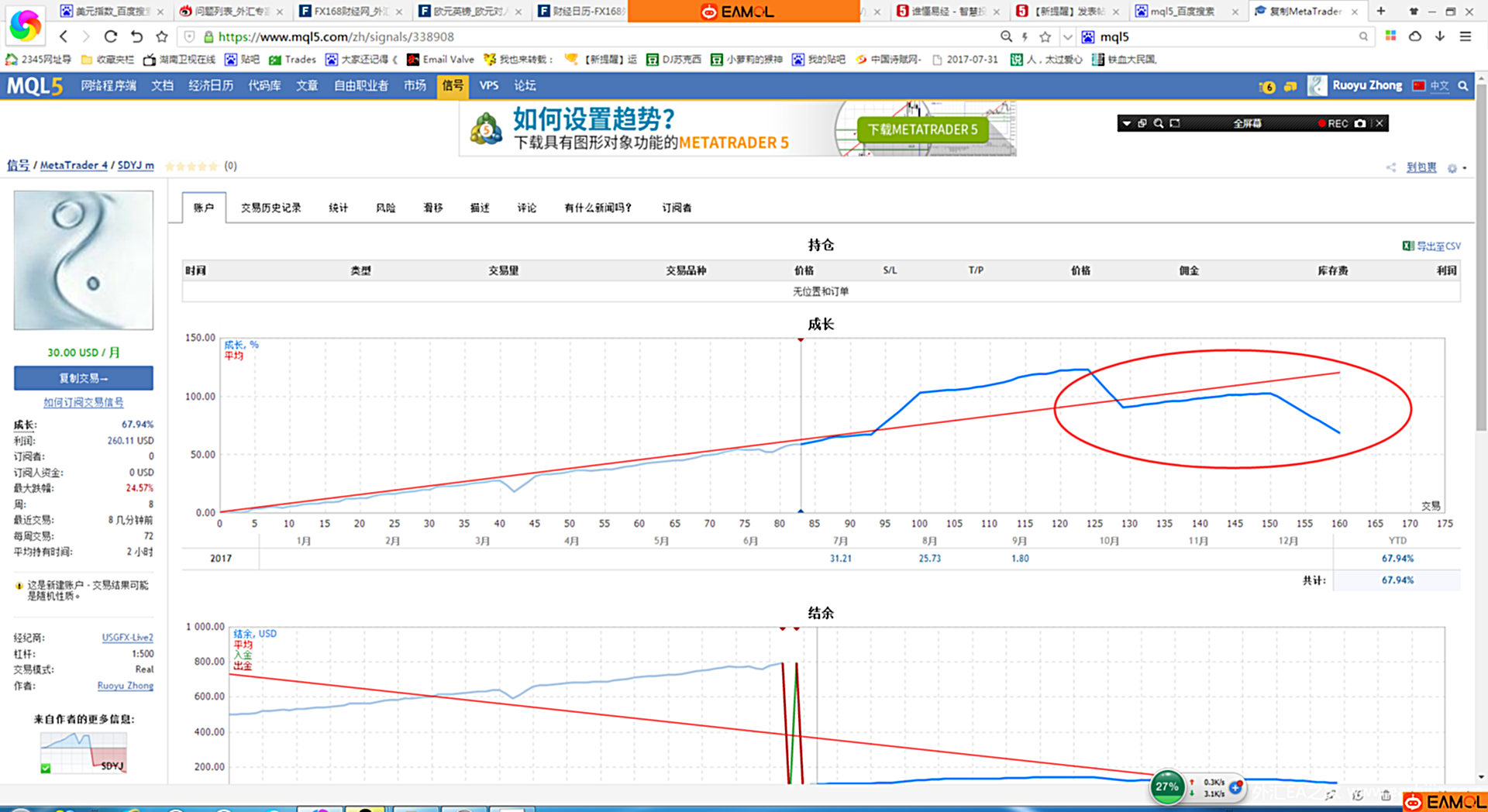The width and height of the screenshot is (1488, 812).
Task: Bookmark page using star beside undo arrow
Action: pyautogui.click(x=162, y=36)
